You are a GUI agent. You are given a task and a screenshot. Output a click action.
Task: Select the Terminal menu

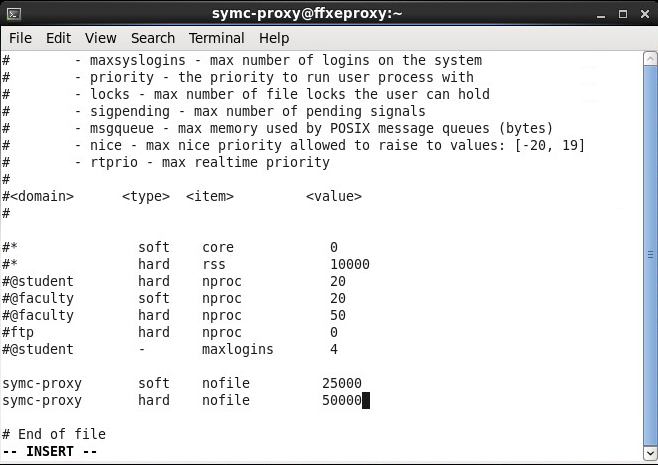[216, 38]
